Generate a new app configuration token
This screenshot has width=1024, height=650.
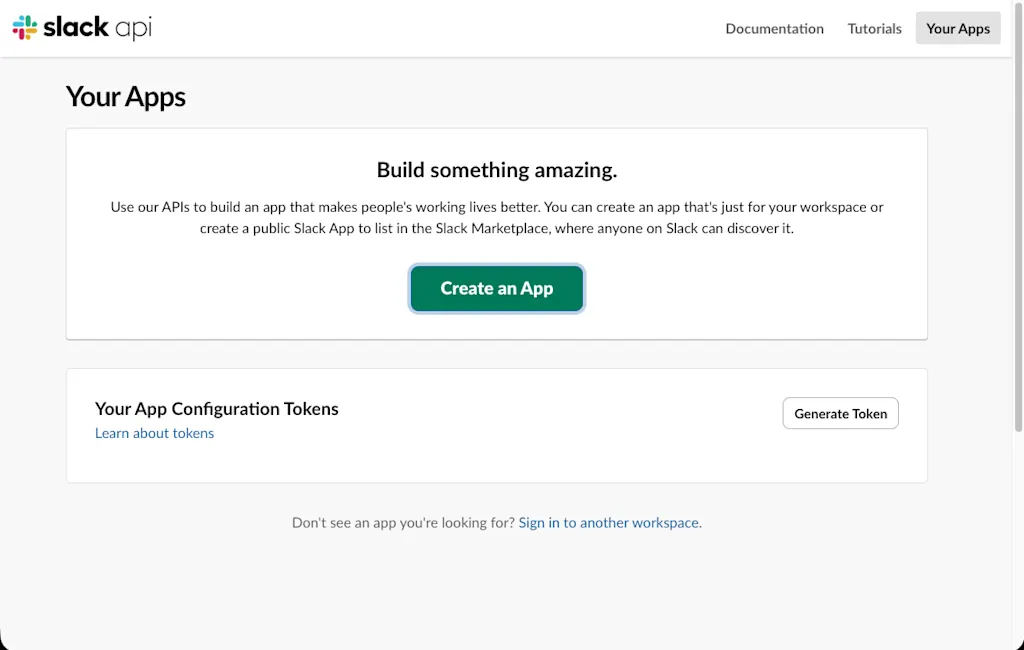click(x=840, y=413)
